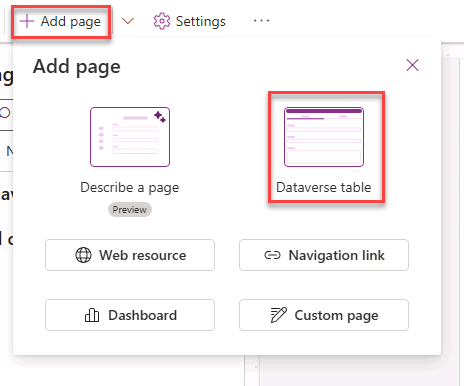
Task: Select the Dataverse table thumbnail
Action: click(x=324, y=137)
